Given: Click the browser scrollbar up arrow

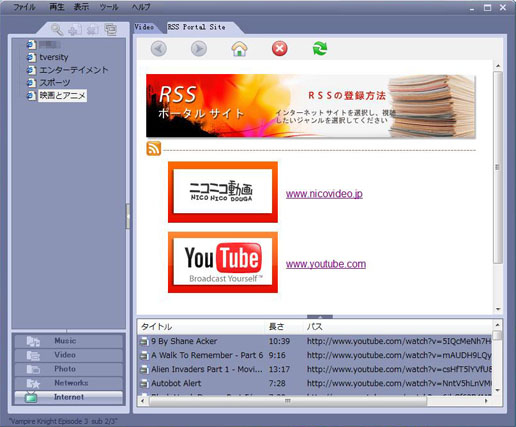Looking at the screenshot, I should coord(498,66).
